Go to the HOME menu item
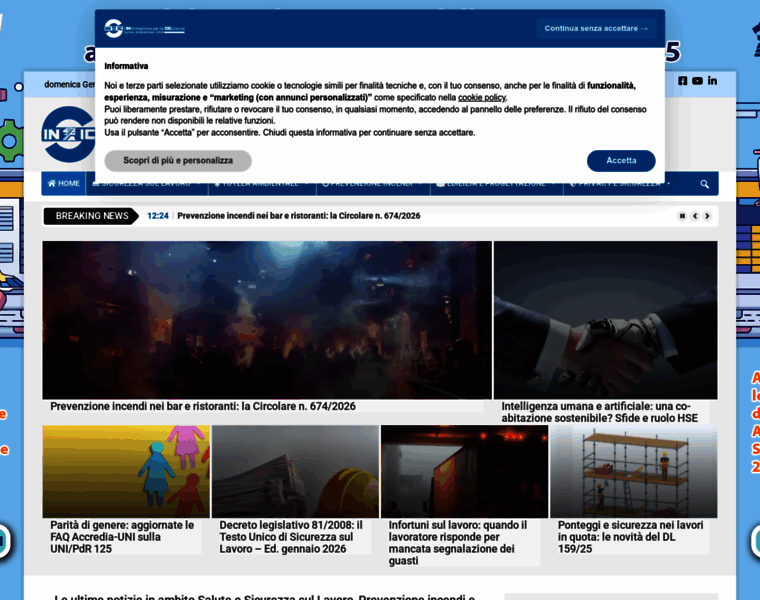 pos(63,184)
